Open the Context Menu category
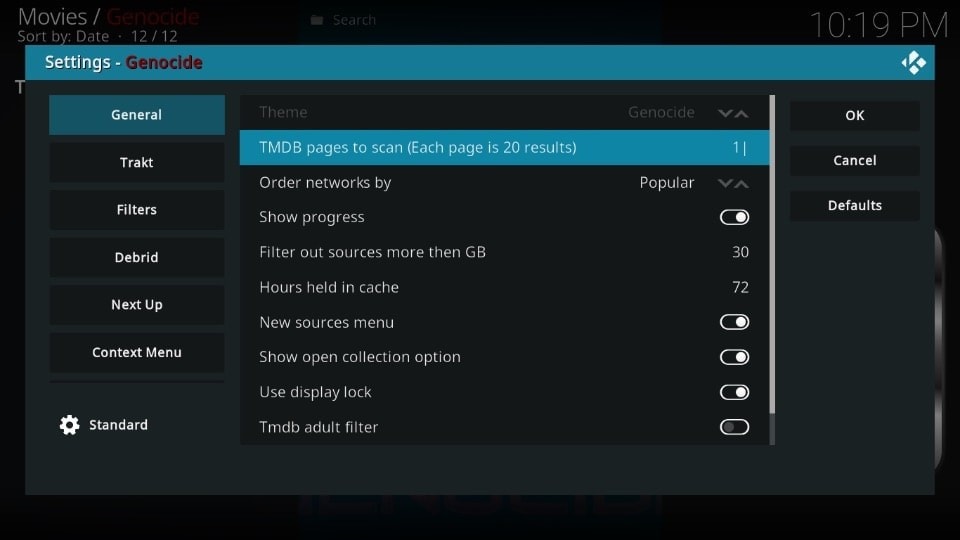The image size is (960, 540). click(x=137, y=352)
